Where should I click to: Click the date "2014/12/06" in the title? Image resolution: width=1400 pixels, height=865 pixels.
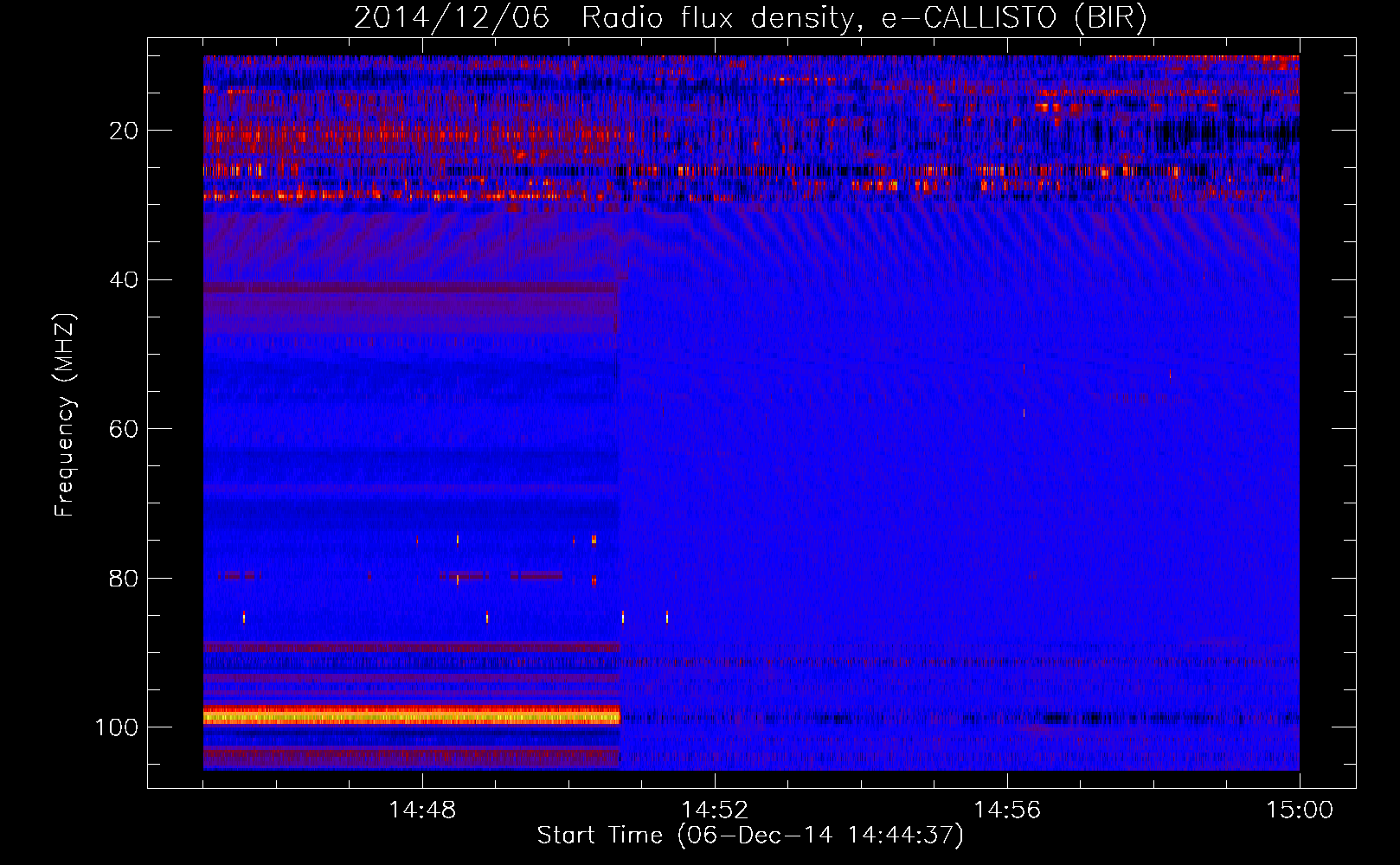pos(451,18)
